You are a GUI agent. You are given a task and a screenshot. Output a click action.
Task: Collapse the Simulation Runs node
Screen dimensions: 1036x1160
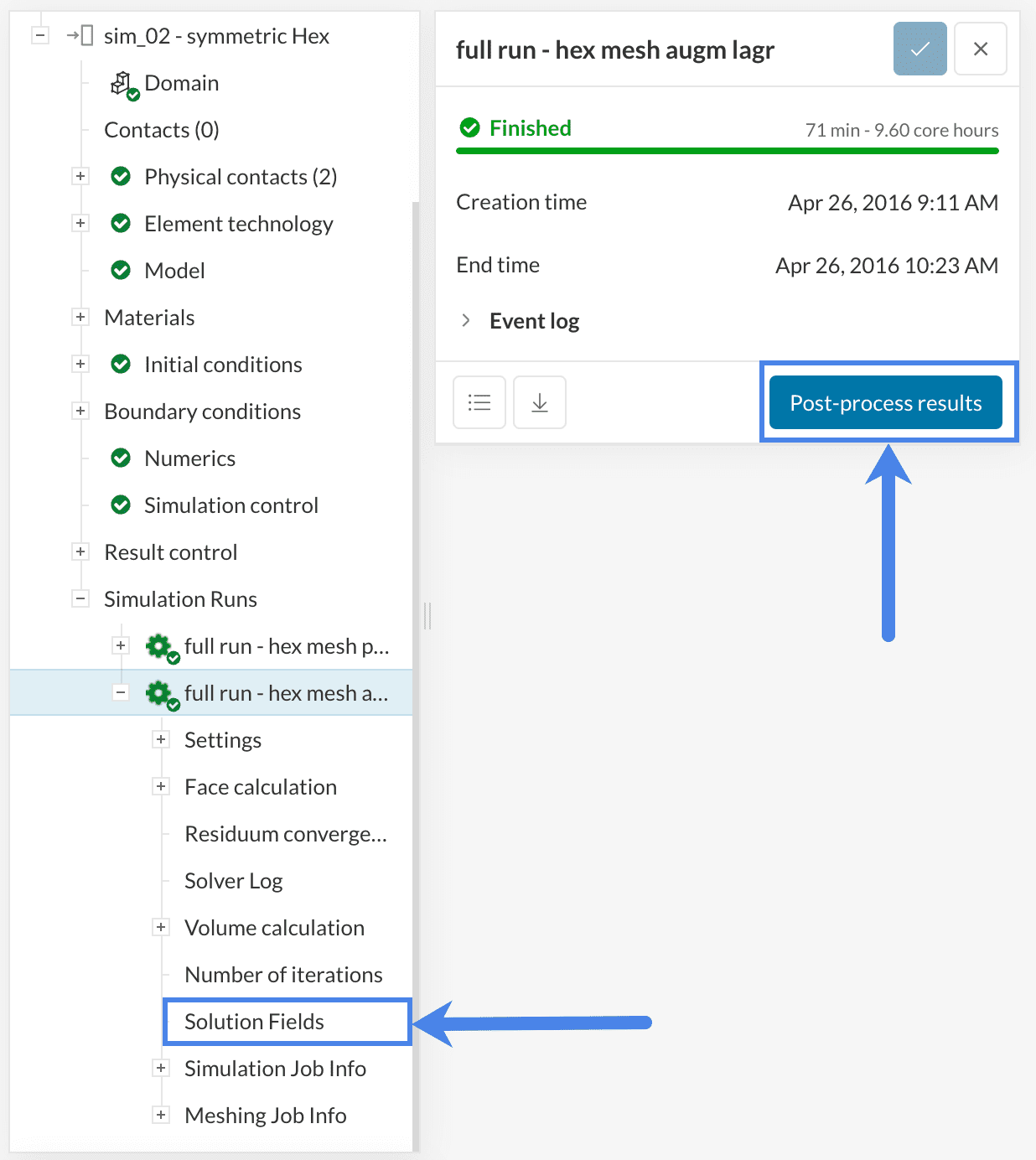80,598
